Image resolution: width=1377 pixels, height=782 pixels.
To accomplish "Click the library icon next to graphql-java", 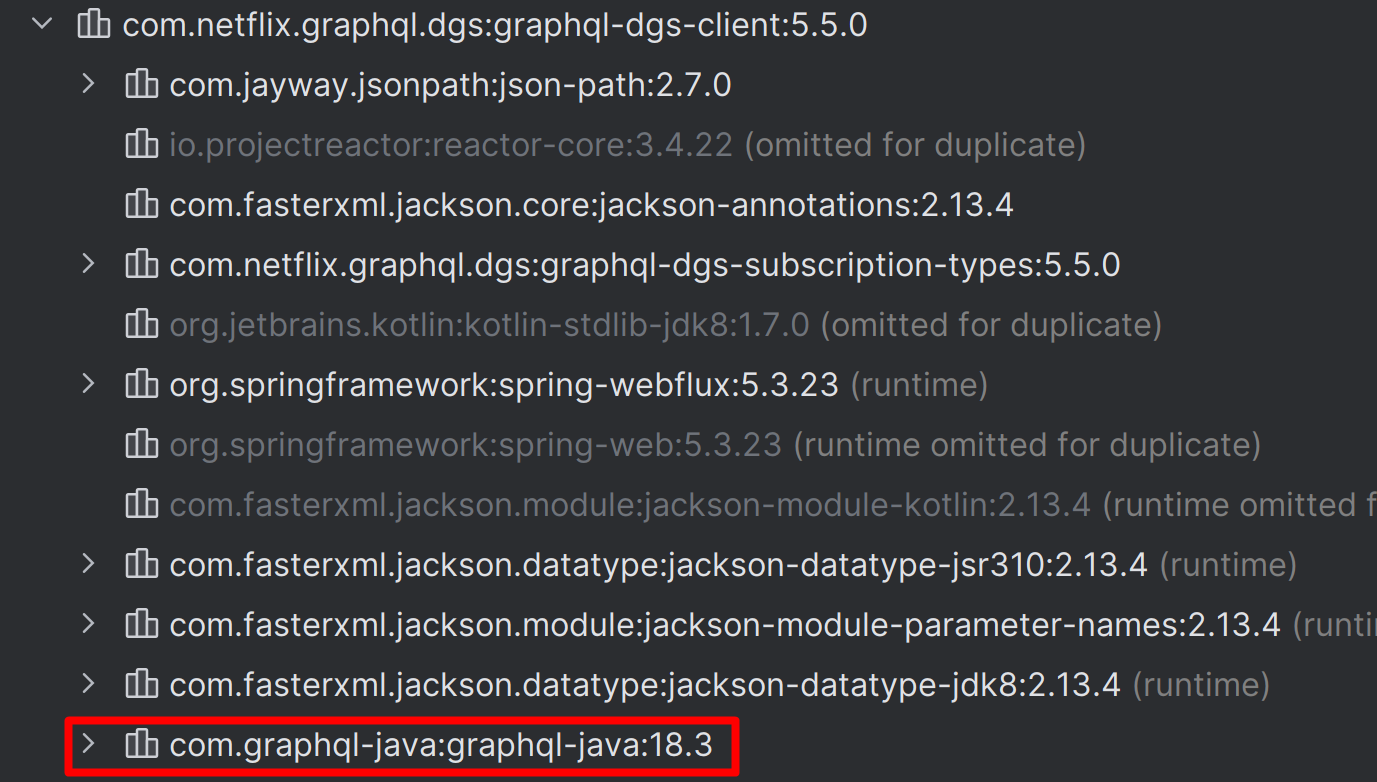I will pos(141,744).
